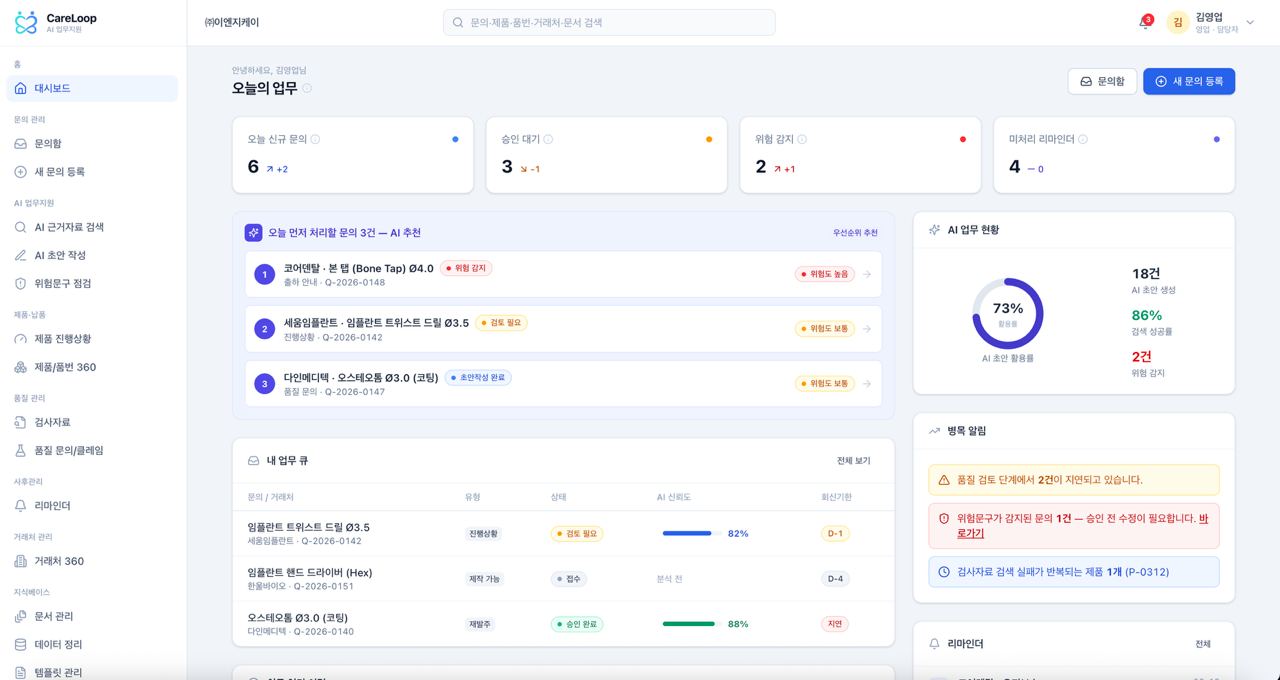Screen dimensions: 1280x680
Task: Click the 88% AI confidence bar
Action: [x=692, y=624]
